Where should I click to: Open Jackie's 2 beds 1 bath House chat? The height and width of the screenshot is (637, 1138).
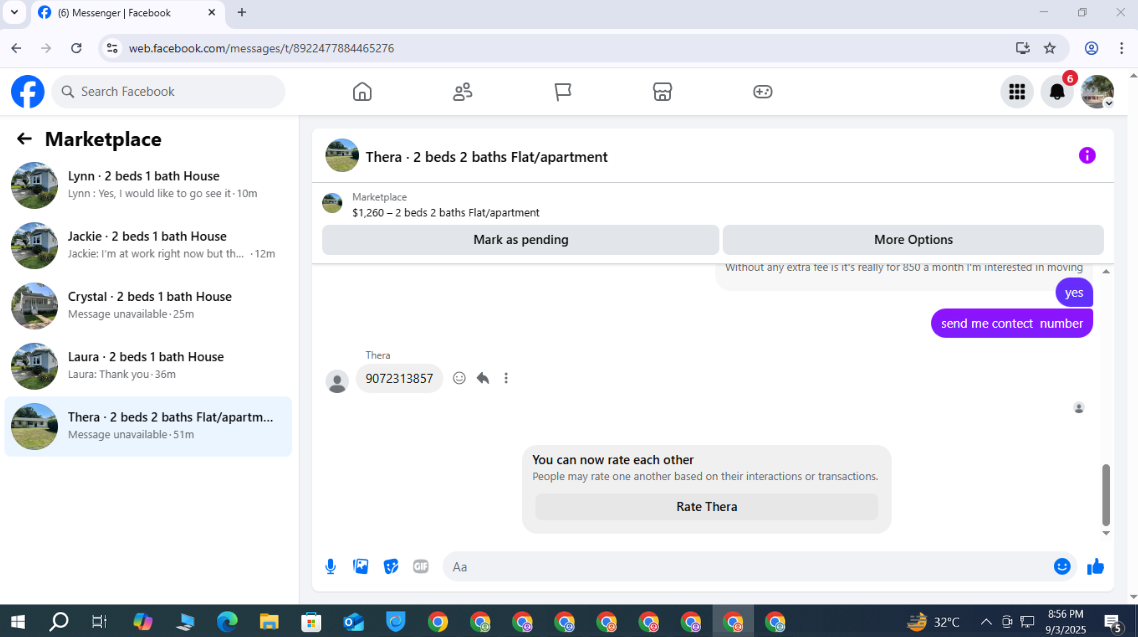pyautogui.click(x=148, y=245)
